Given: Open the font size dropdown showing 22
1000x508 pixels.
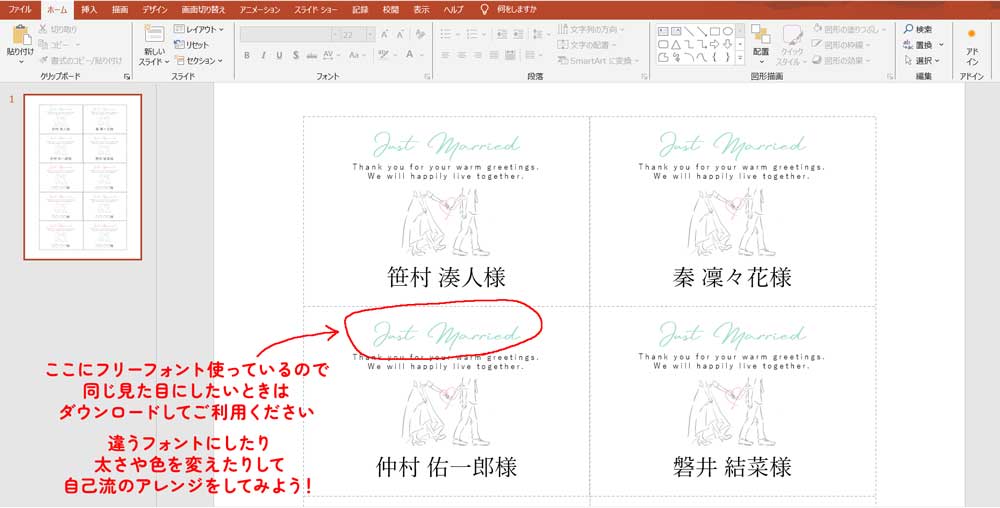Looking at the screenshot, I should (370, 34).
